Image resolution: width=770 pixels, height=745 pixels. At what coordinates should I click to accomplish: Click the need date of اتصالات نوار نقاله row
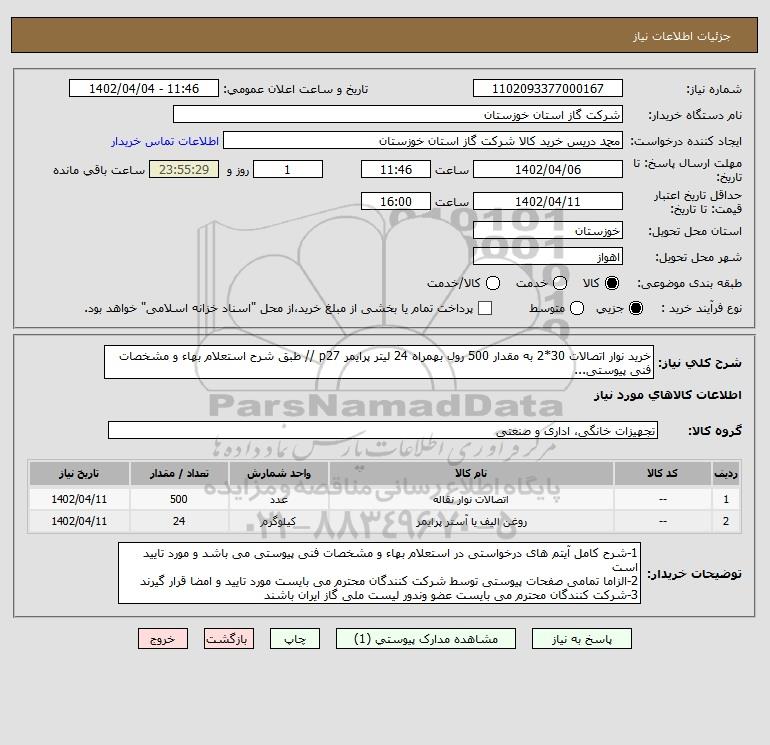79,499
